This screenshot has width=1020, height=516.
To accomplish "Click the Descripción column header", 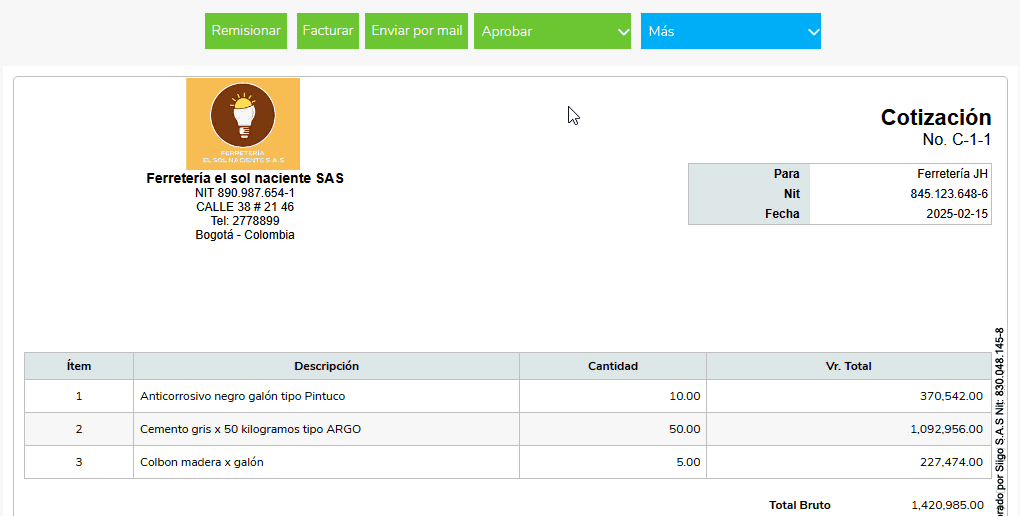I will (x=327, y=366).
